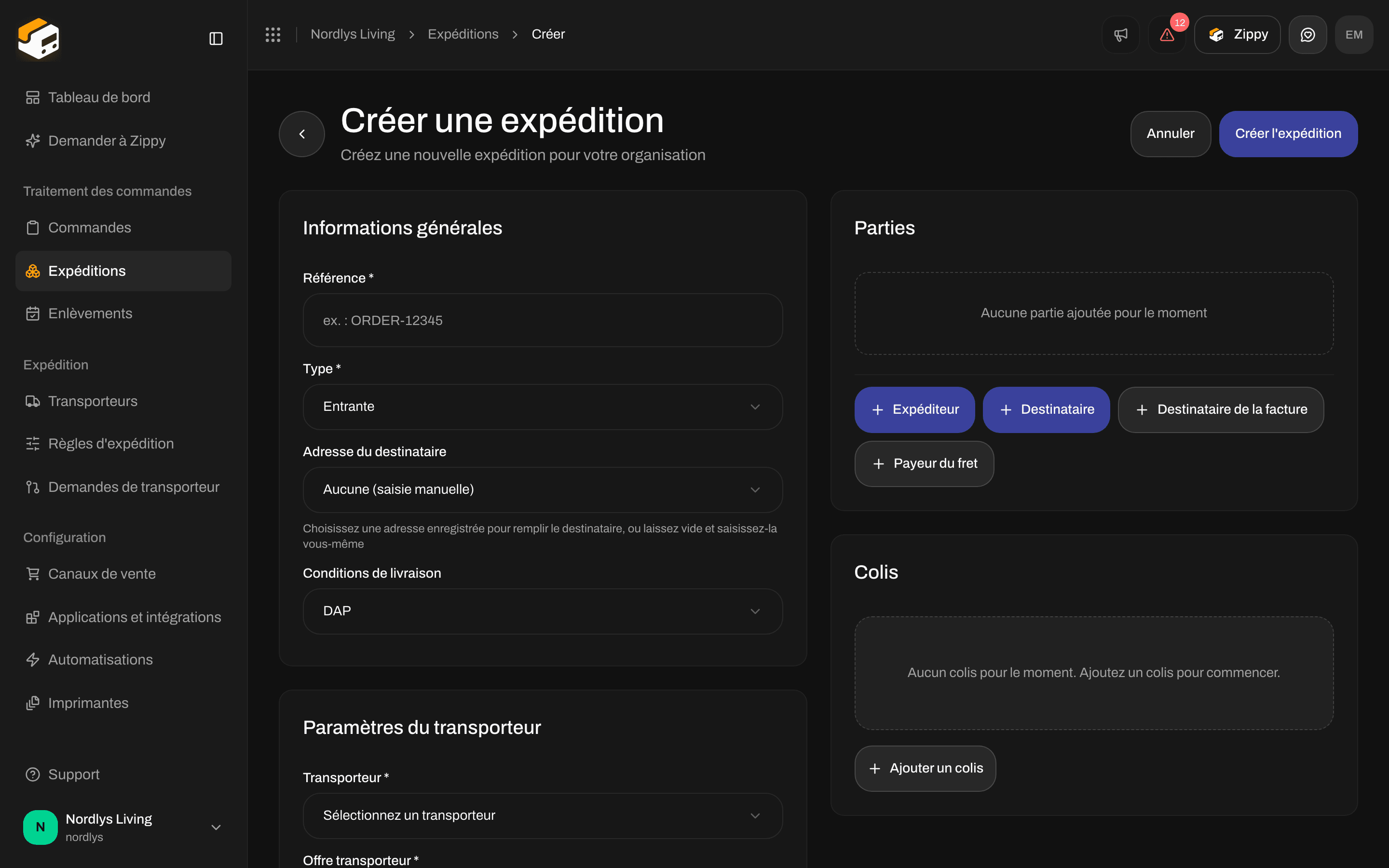Open Adresse du destinataire dropdown
The image size is (1389, 868).
coord(543,489)
